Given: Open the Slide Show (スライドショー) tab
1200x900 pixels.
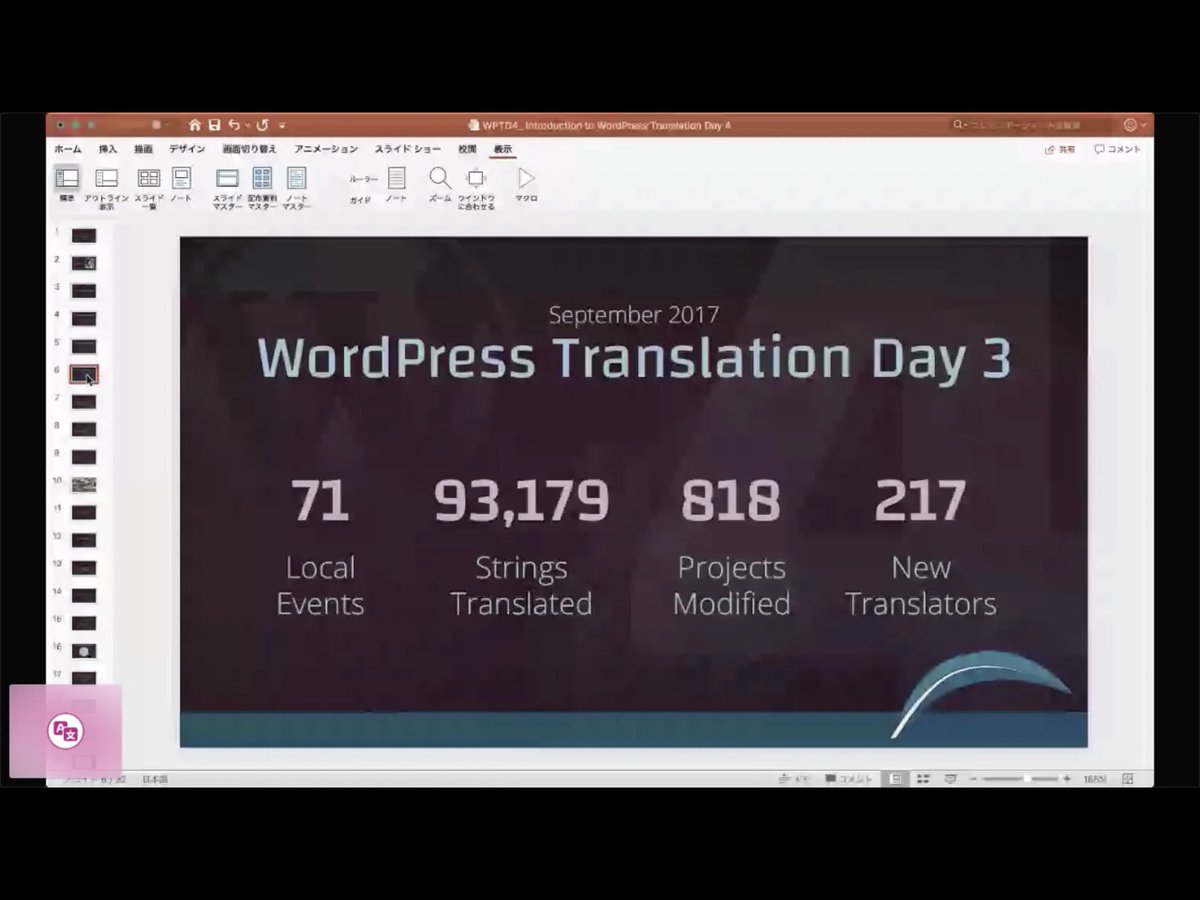Looking at the screenshot, I should pyautogui.click(x=408, y=149).
